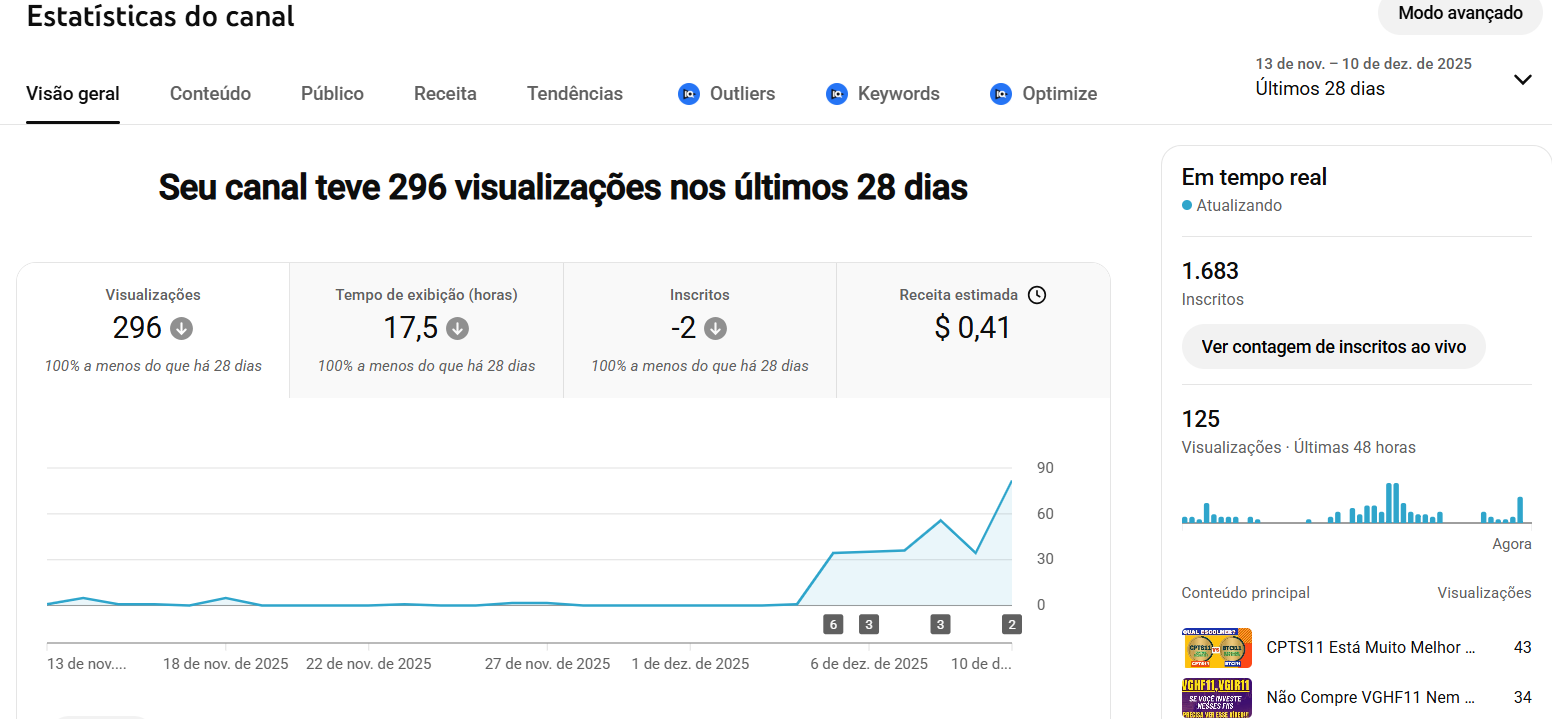Select the Outliers analytics icon
Screen dimensions: 1552x719
click(686, 93)
